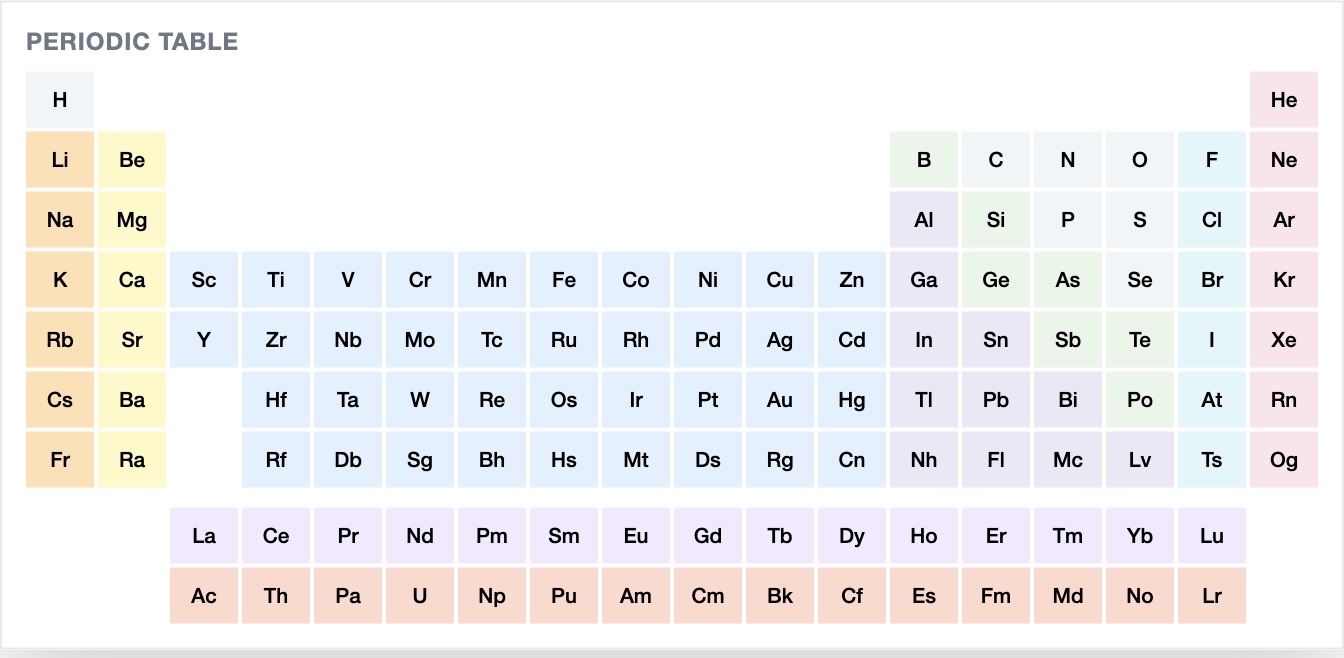1344x658 pixels.
Task: Choose the Fr element cell
Action: (60, 460)
